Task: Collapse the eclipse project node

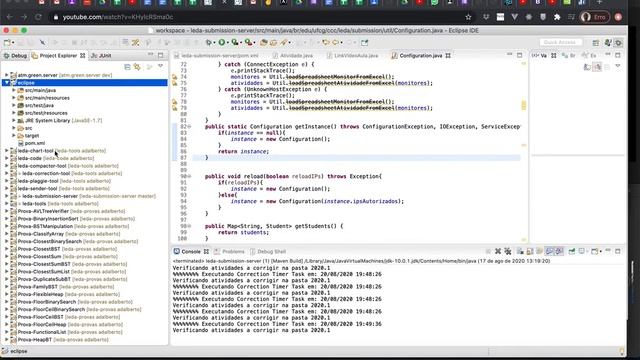Action: click(x=7, y=83)
